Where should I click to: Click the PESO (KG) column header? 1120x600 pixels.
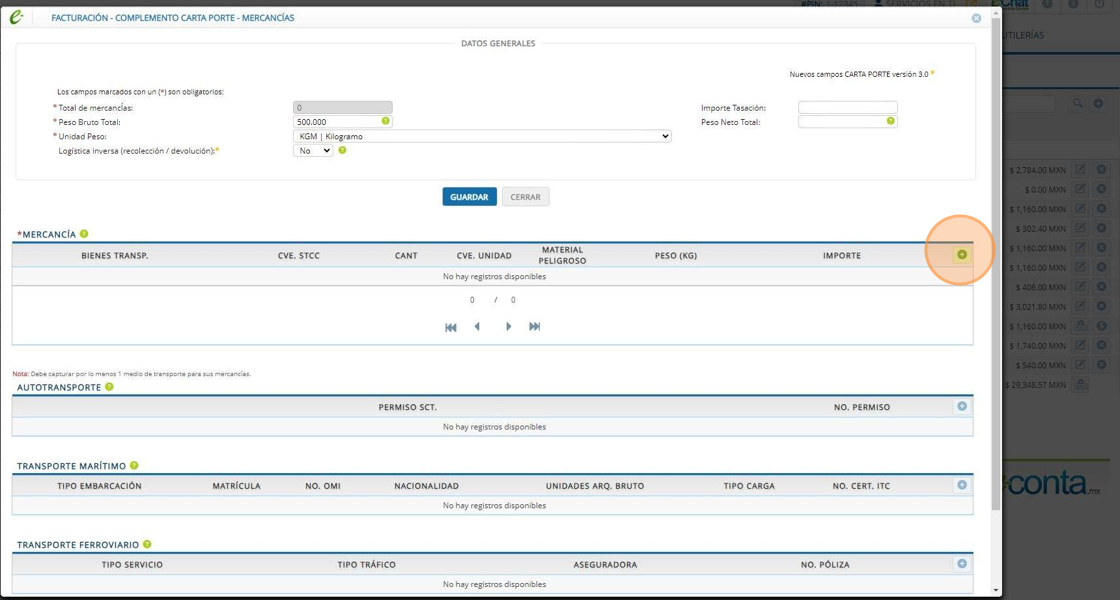pos(675,255)
